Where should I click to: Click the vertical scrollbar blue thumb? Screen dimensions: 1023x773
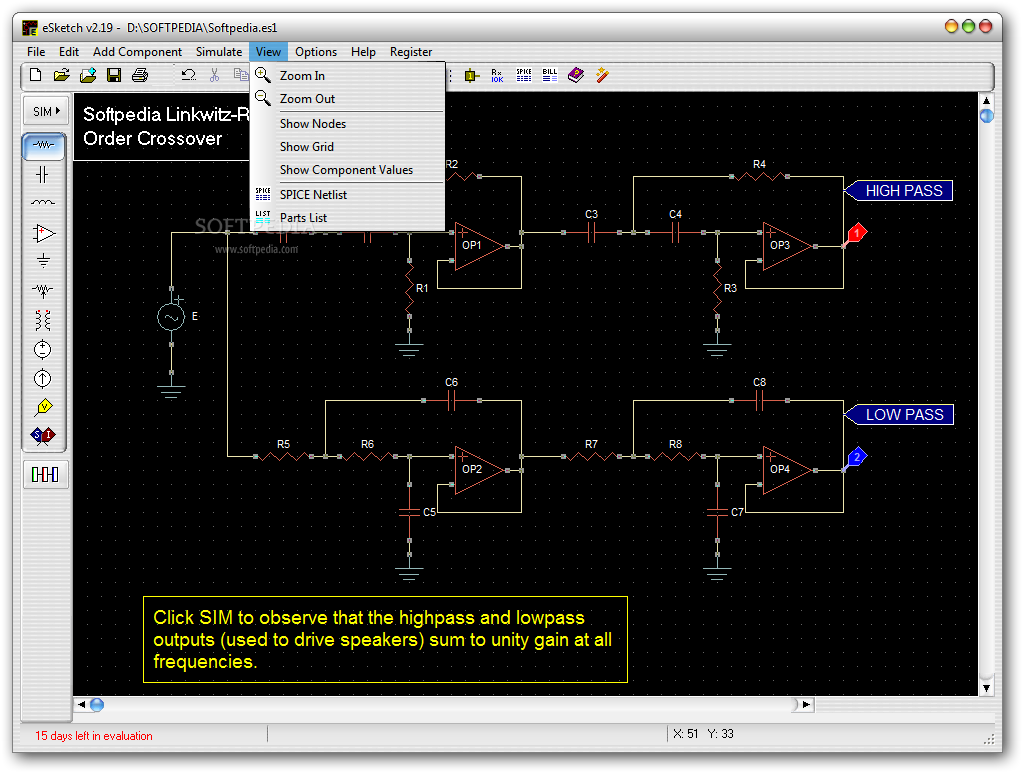pos(987,116)
